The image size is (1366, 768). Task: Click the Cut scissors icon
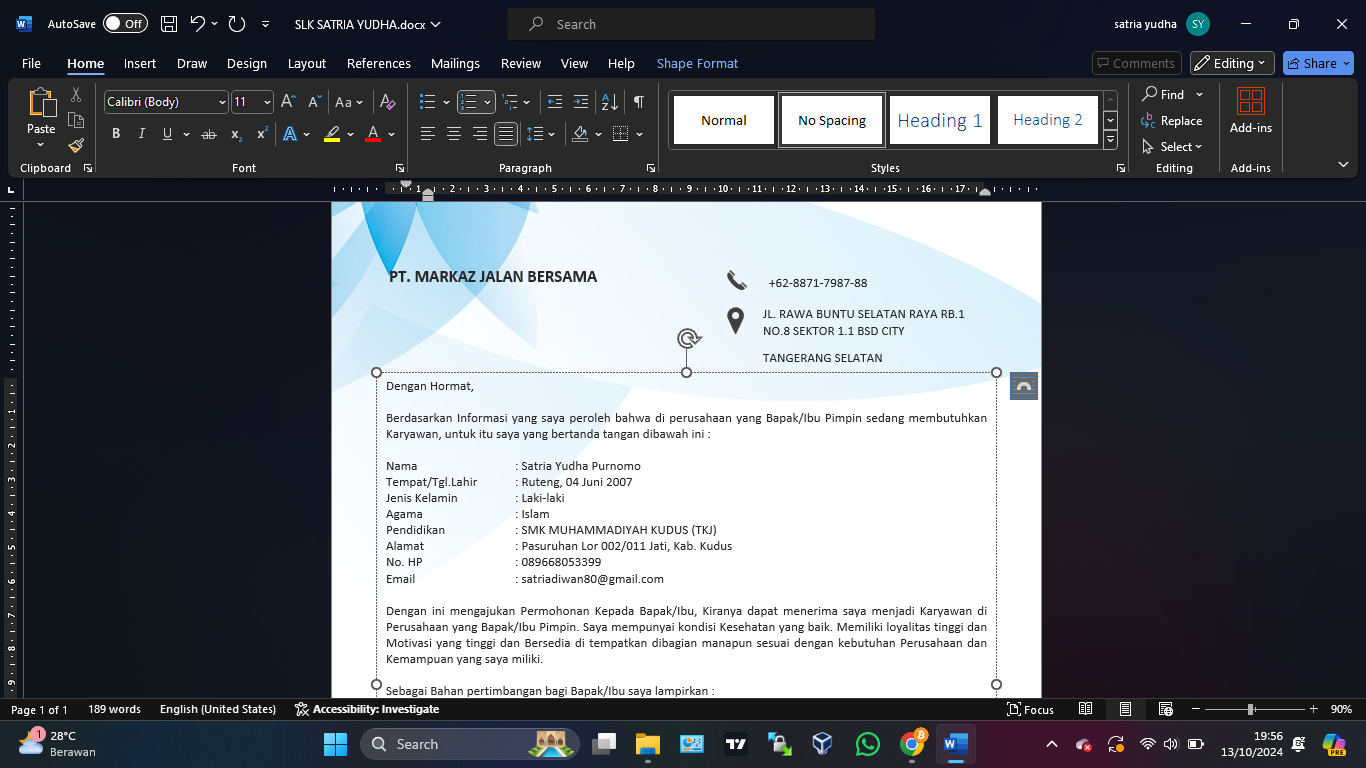click(76, 95)
